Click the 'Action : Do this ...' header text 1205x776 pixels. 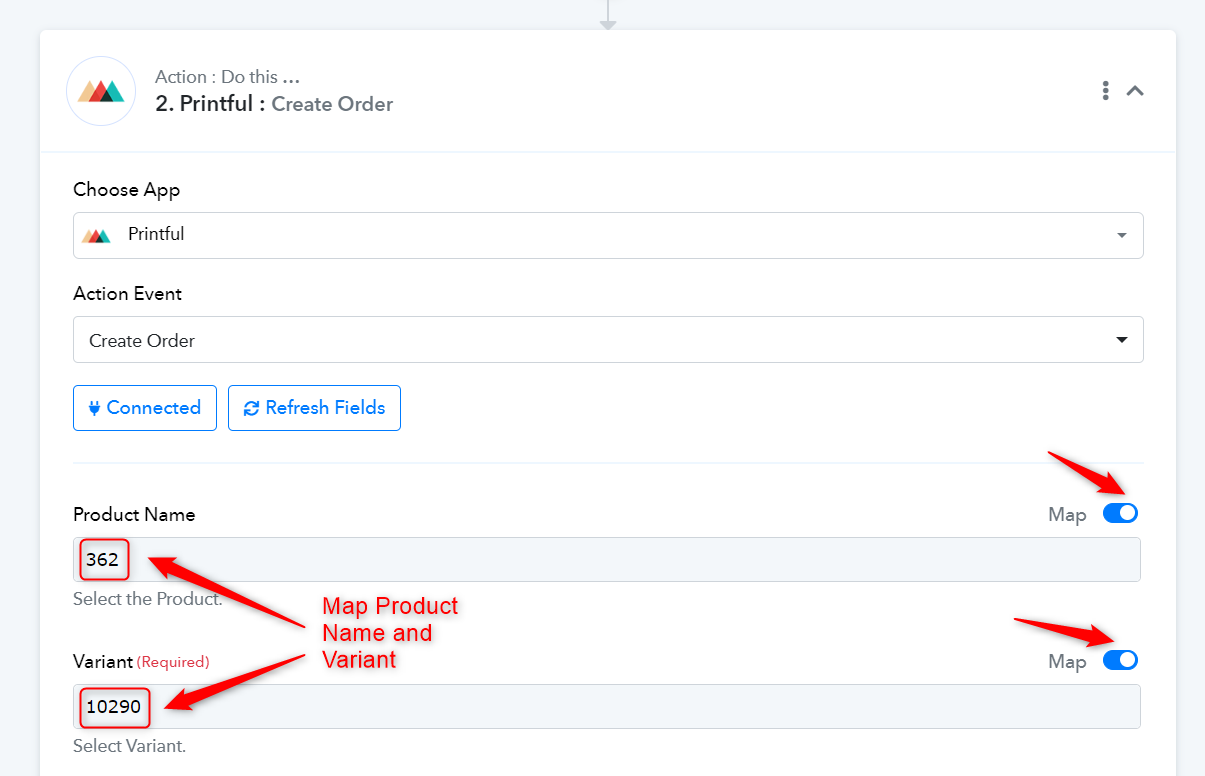[227, 77]
